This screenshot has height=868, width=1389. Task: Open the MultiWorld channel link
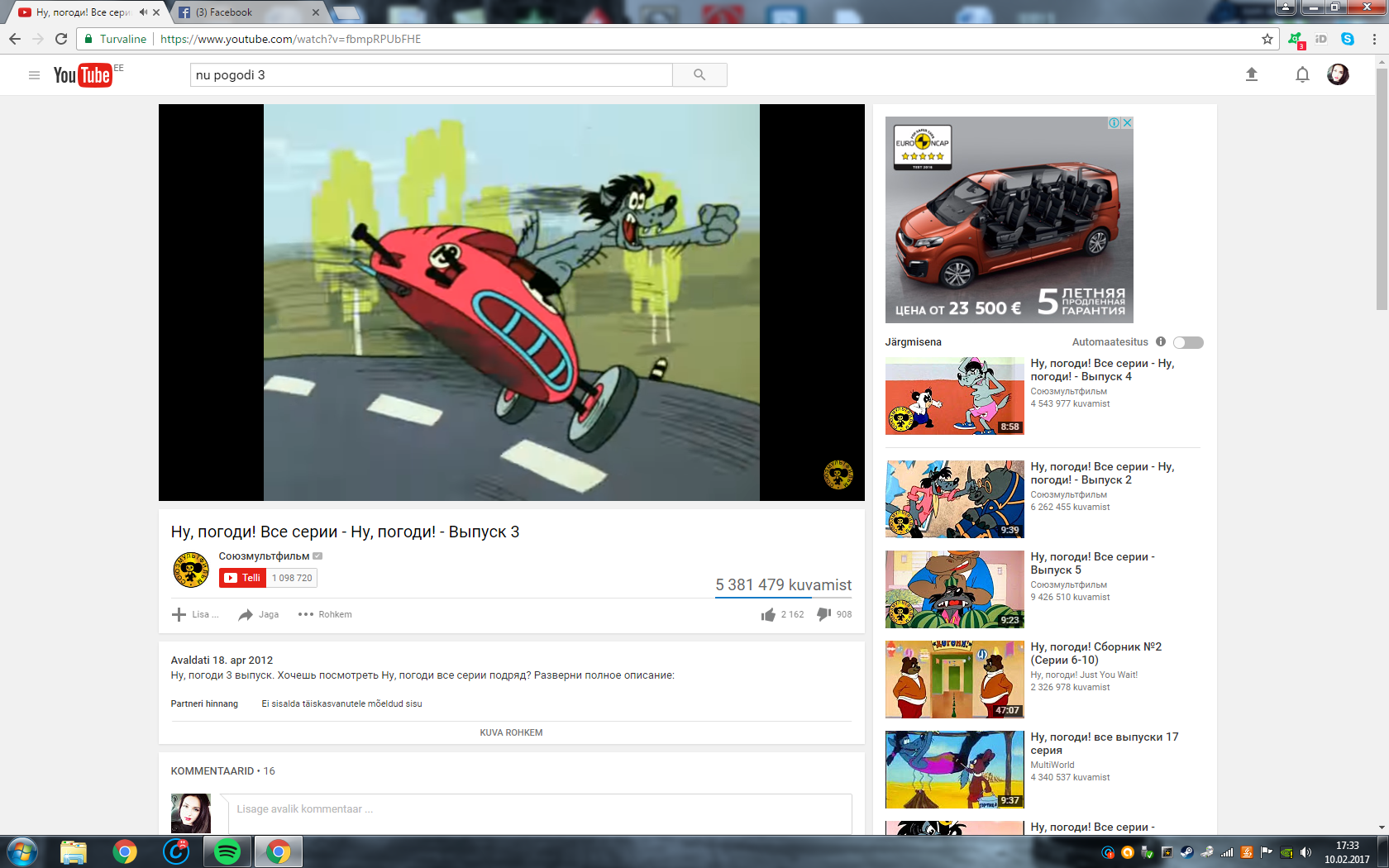tap(1052, 765)
